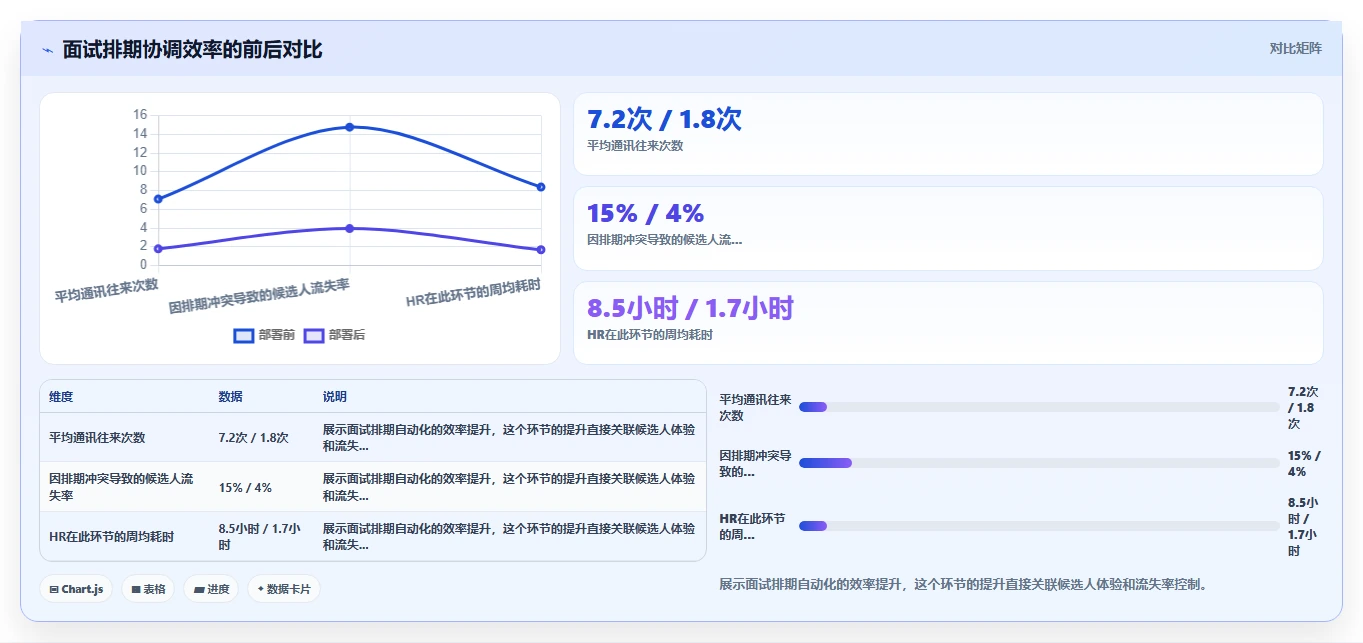This screenshot has height=643, width=1363.
Task: Click the 说明 table column header
Action: (335, 397)
